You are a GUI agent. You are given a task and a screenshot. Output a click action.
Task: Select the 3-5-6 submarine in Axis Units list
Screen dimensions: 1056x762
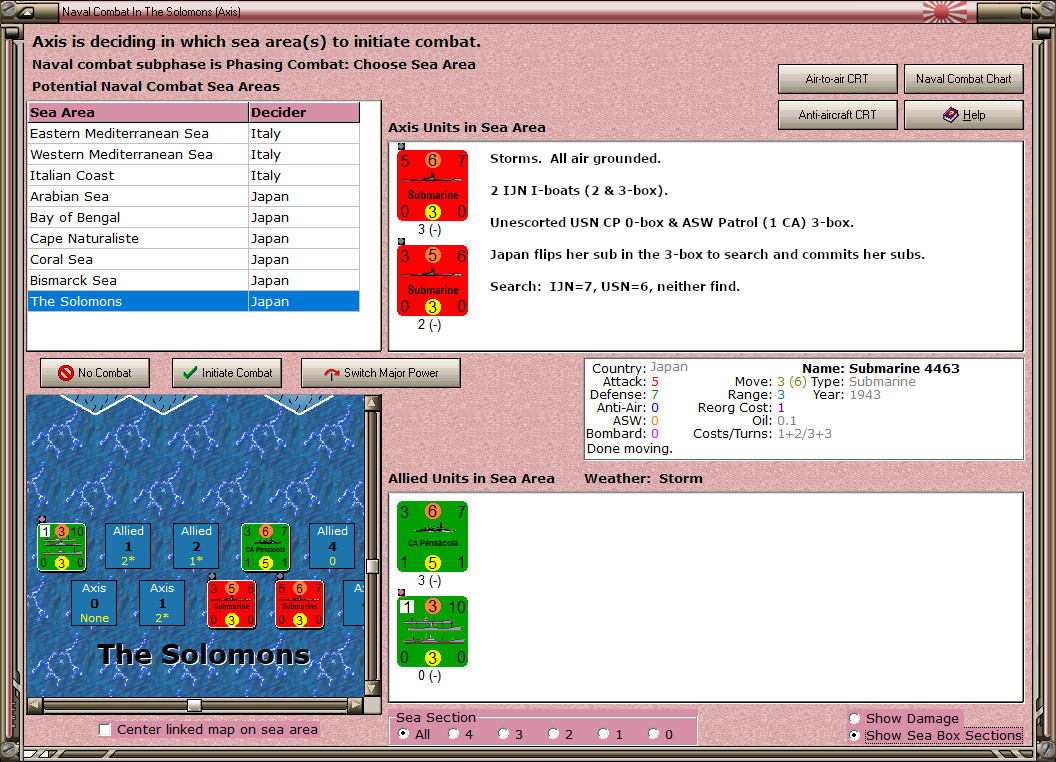tap(432, 281)
